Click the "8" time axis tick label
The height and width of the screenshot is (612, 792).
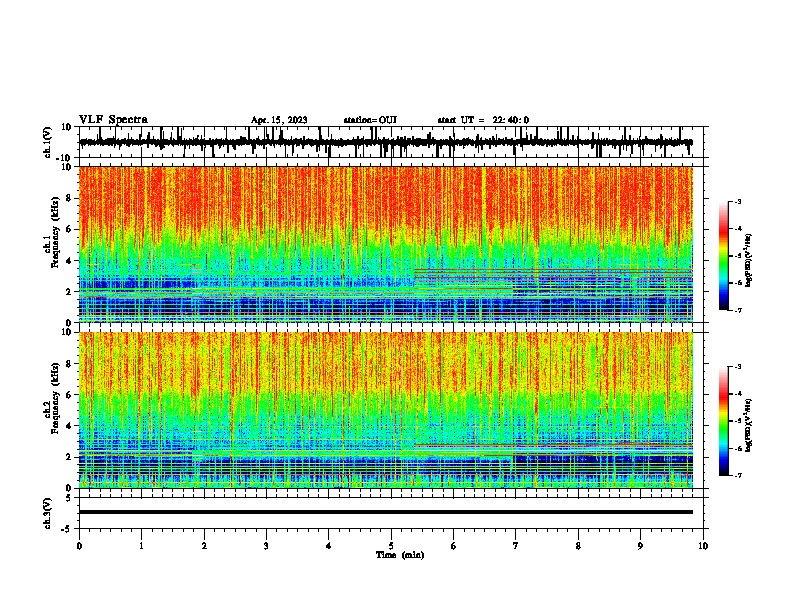(578, 546)
